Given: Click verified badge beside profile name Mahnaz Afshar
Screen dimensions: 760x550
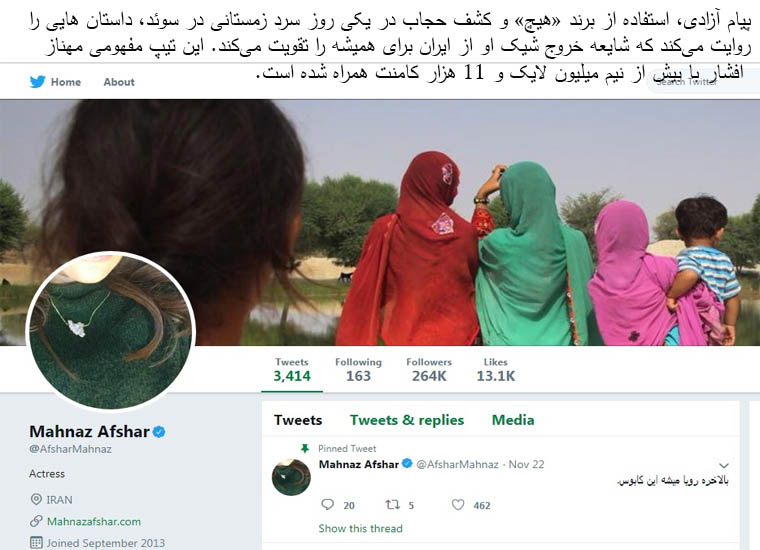Looking at the screenshot, I should [159, 431].
